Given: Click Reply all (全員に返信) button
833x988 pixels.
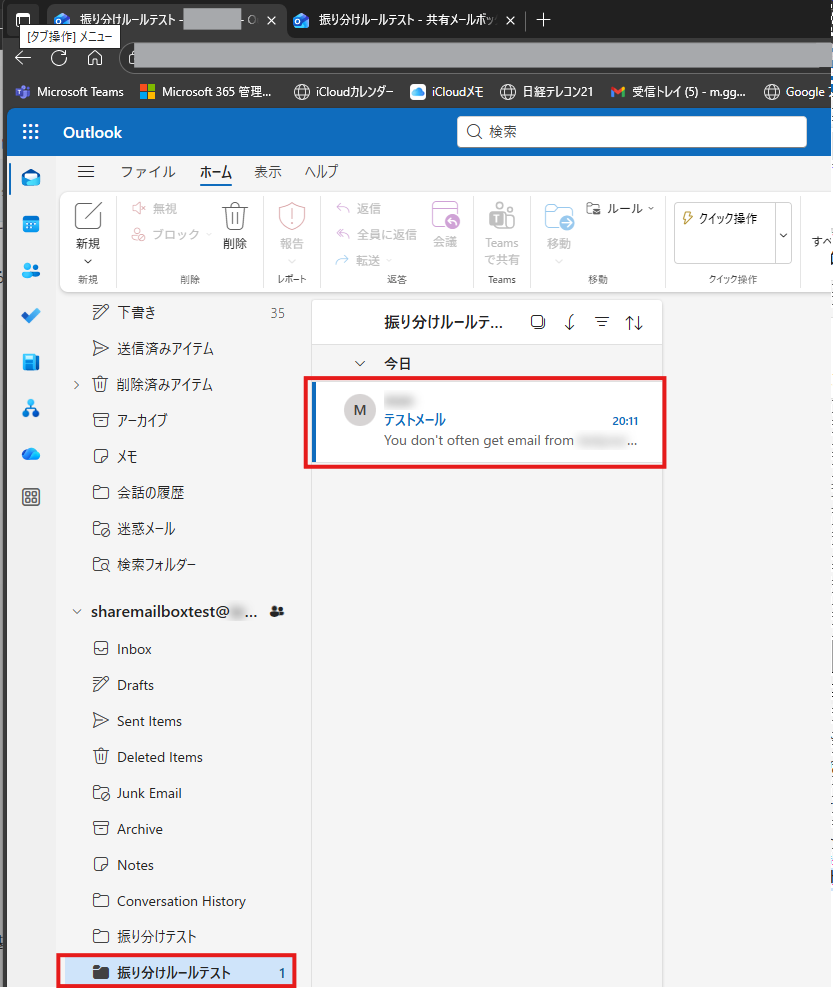Looking at the screenshot, I should click(376, 234).
